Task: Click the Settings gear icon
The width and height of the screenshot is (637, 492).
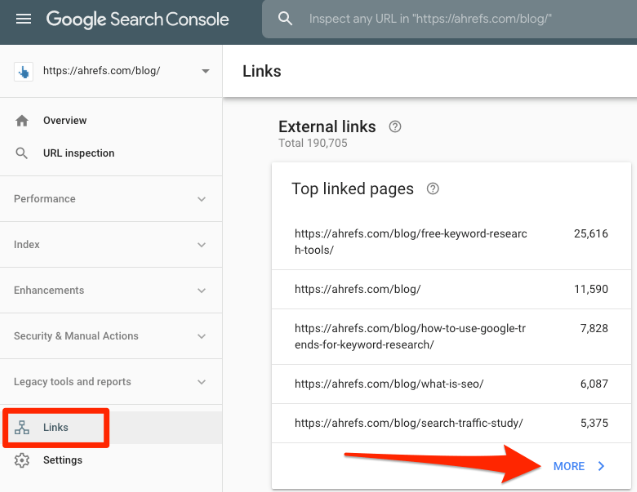Action: [x=22, y=460]
